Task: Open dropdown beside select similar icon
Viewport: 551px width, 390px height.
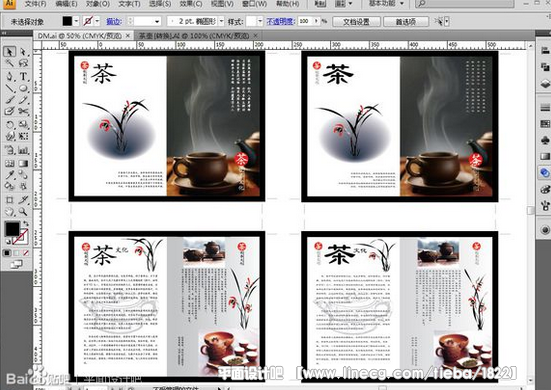Action: (447, 22)
